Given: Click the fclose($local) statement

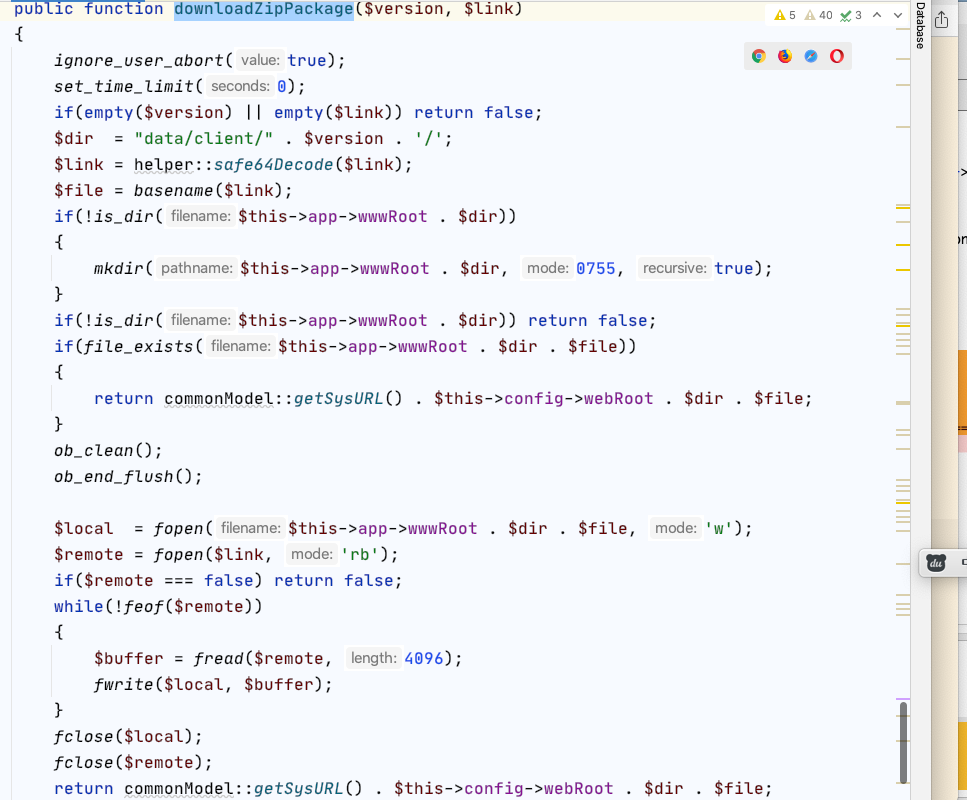Looking at the screenshot, I should (128, 736).
